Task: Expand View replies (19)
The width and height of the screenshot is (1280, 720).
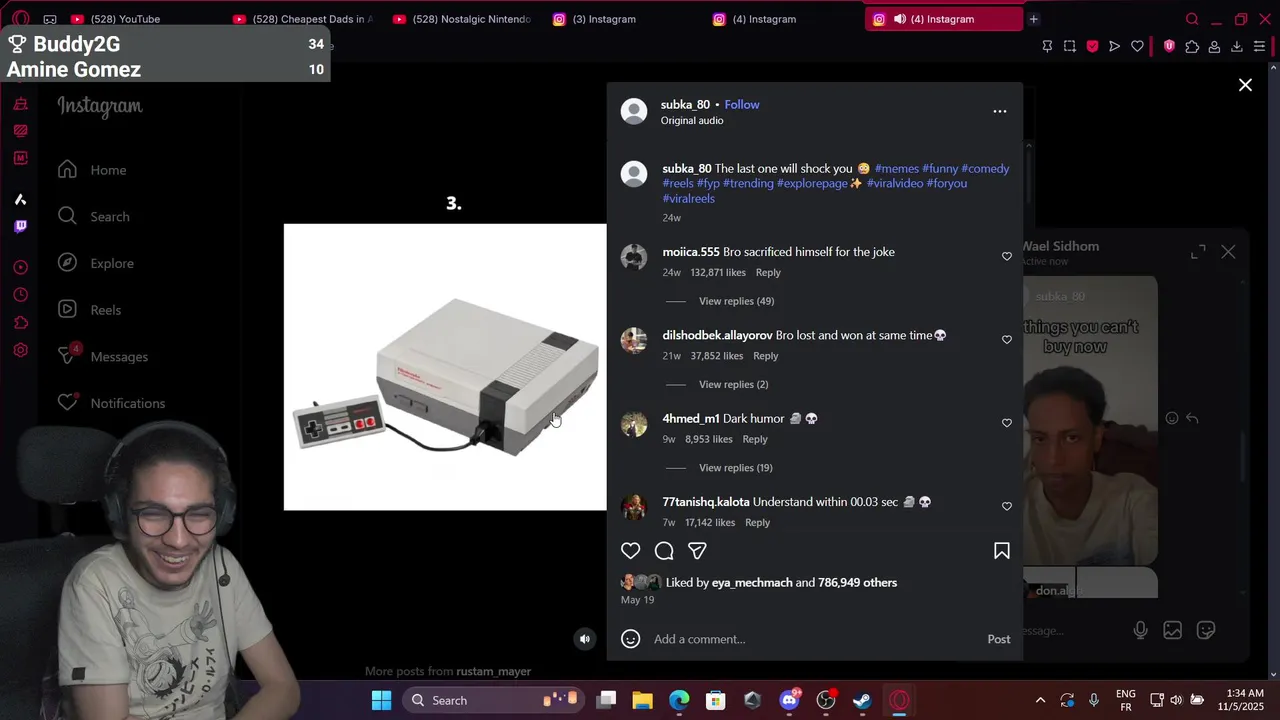Action: click(x=735, y=467)
